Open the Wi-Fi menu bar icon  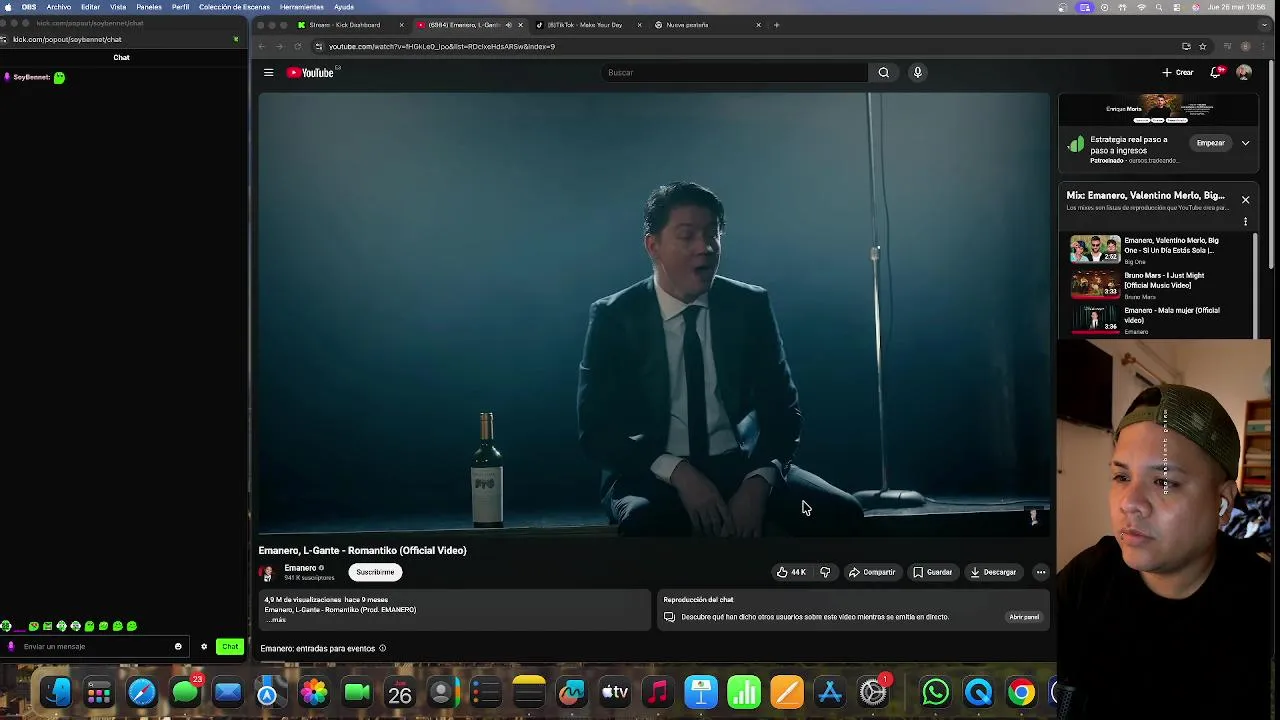1141,7
